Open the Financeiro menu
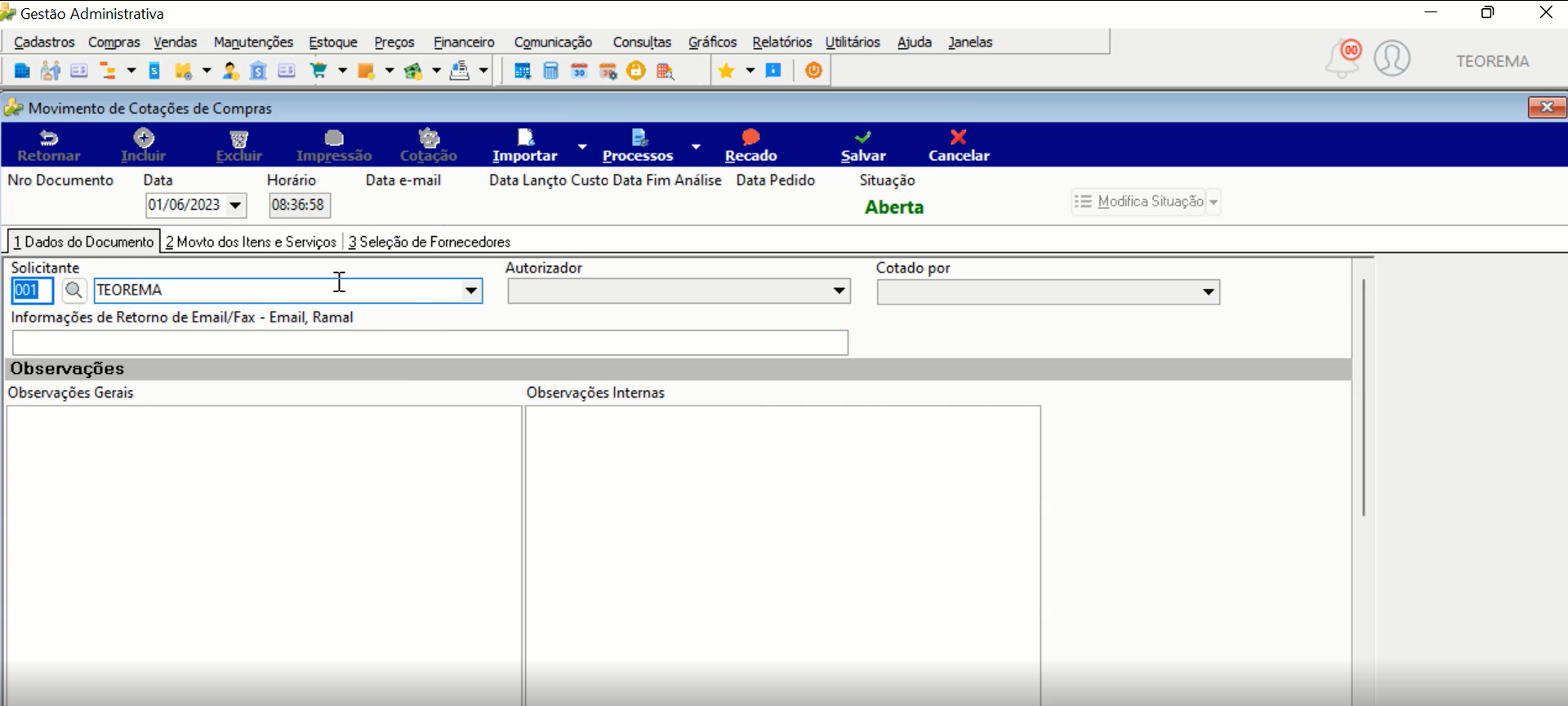The width and height of the screenshot is (1568, 706). point(464,42)
